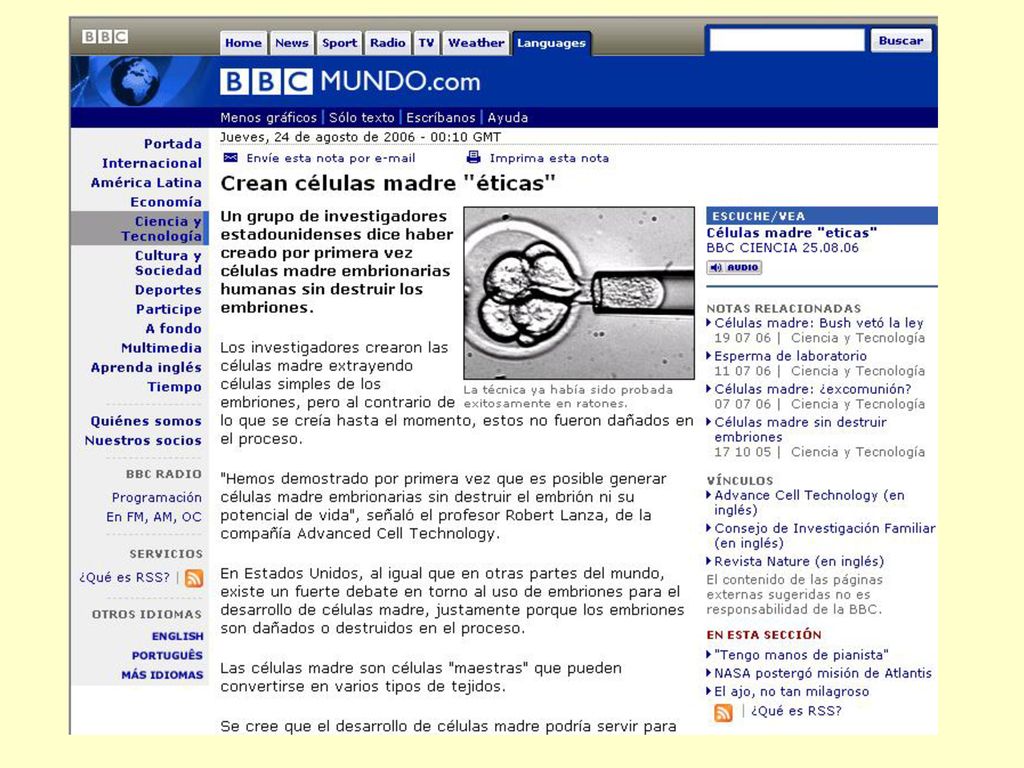Open Más idiomas link
Image resolution: width=1024 pixels, height=768 pixels.
point(162,675)
